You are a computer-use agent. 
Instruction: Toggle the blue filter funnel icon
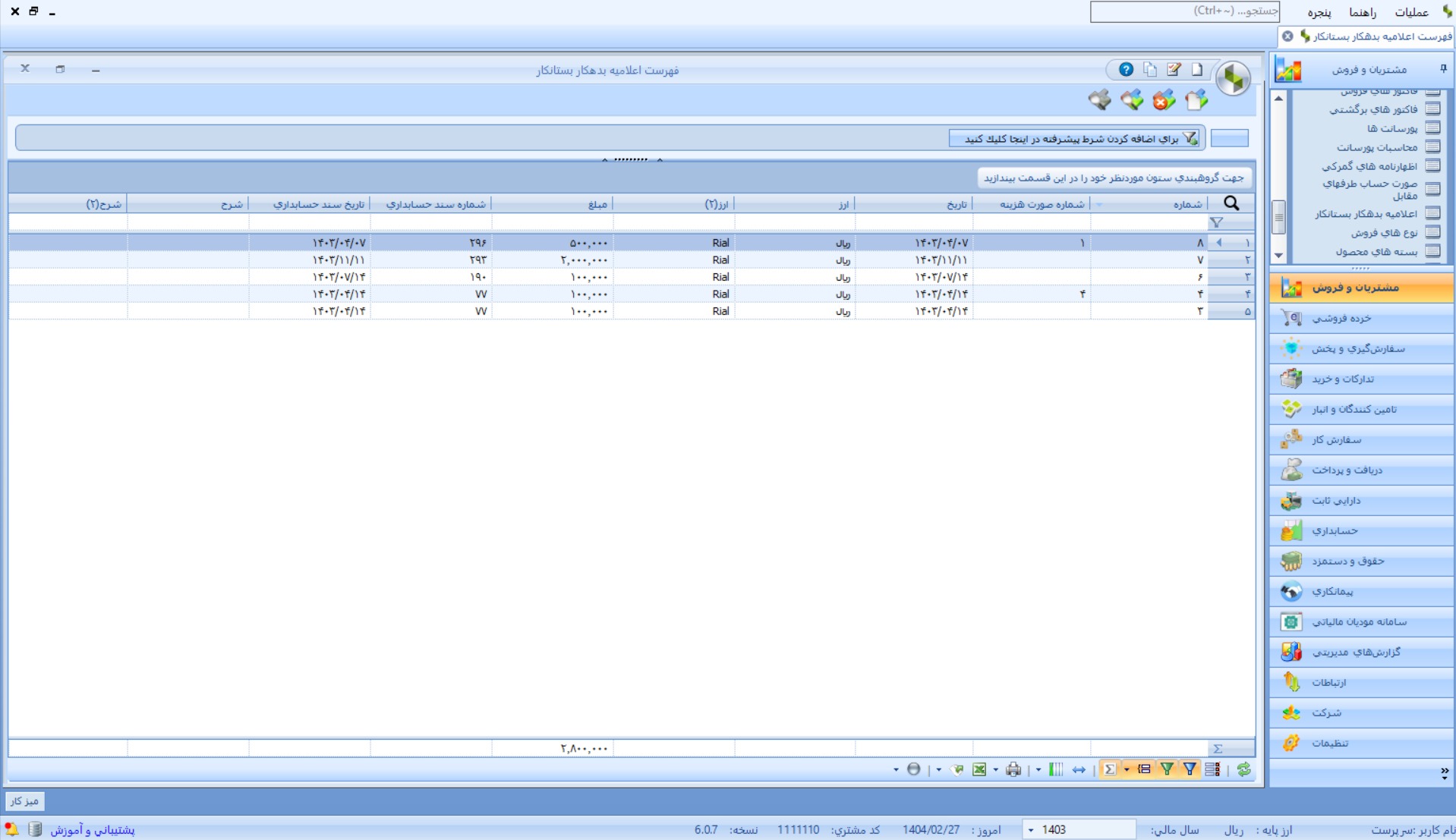[x=1190, y=769]
